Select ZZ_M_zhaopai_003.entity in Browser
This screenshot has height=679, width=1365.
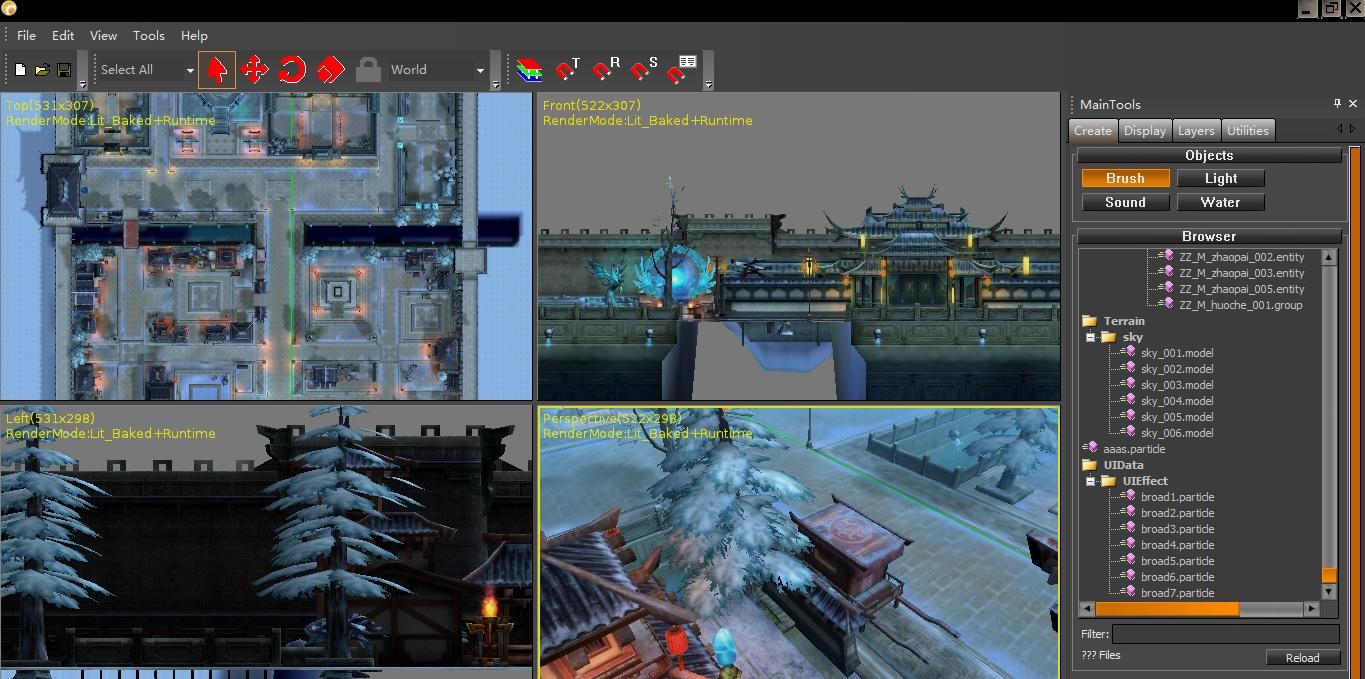(x=1241, y=273)
